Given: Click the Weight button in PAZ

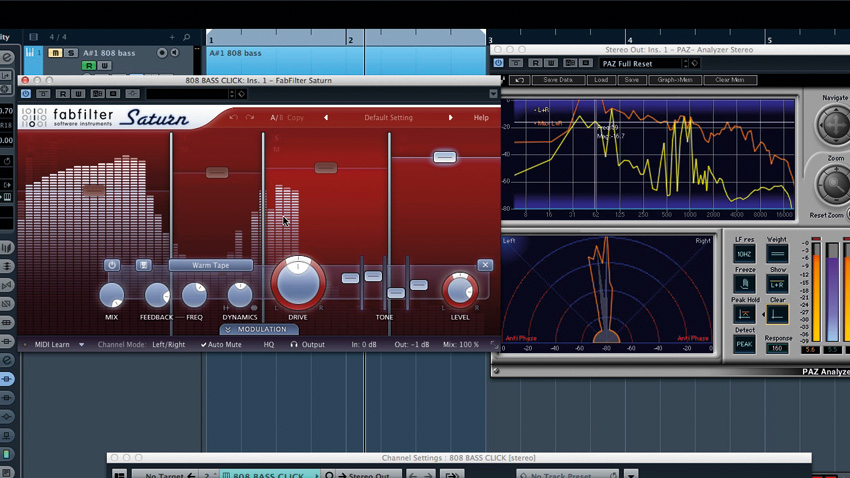Looking at the screenshot, I should click(x=777, y=254).
